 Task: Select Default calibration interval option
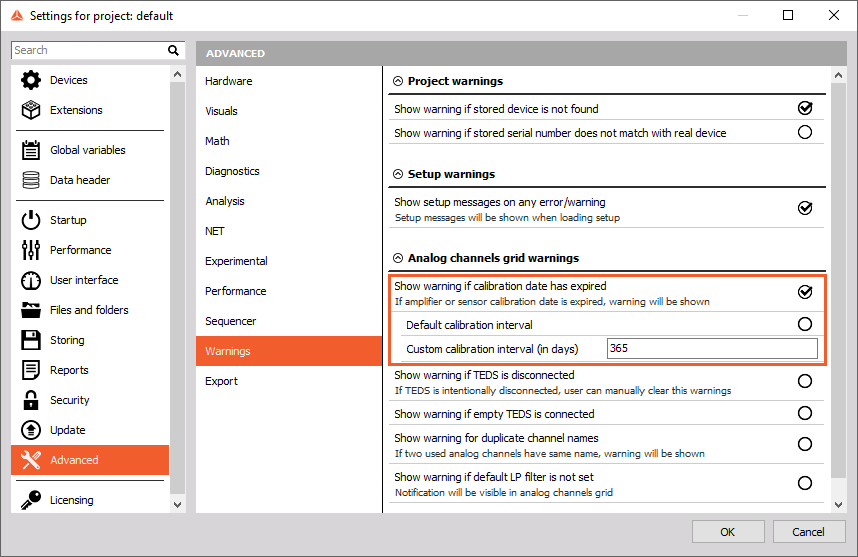tap(804, 324)
